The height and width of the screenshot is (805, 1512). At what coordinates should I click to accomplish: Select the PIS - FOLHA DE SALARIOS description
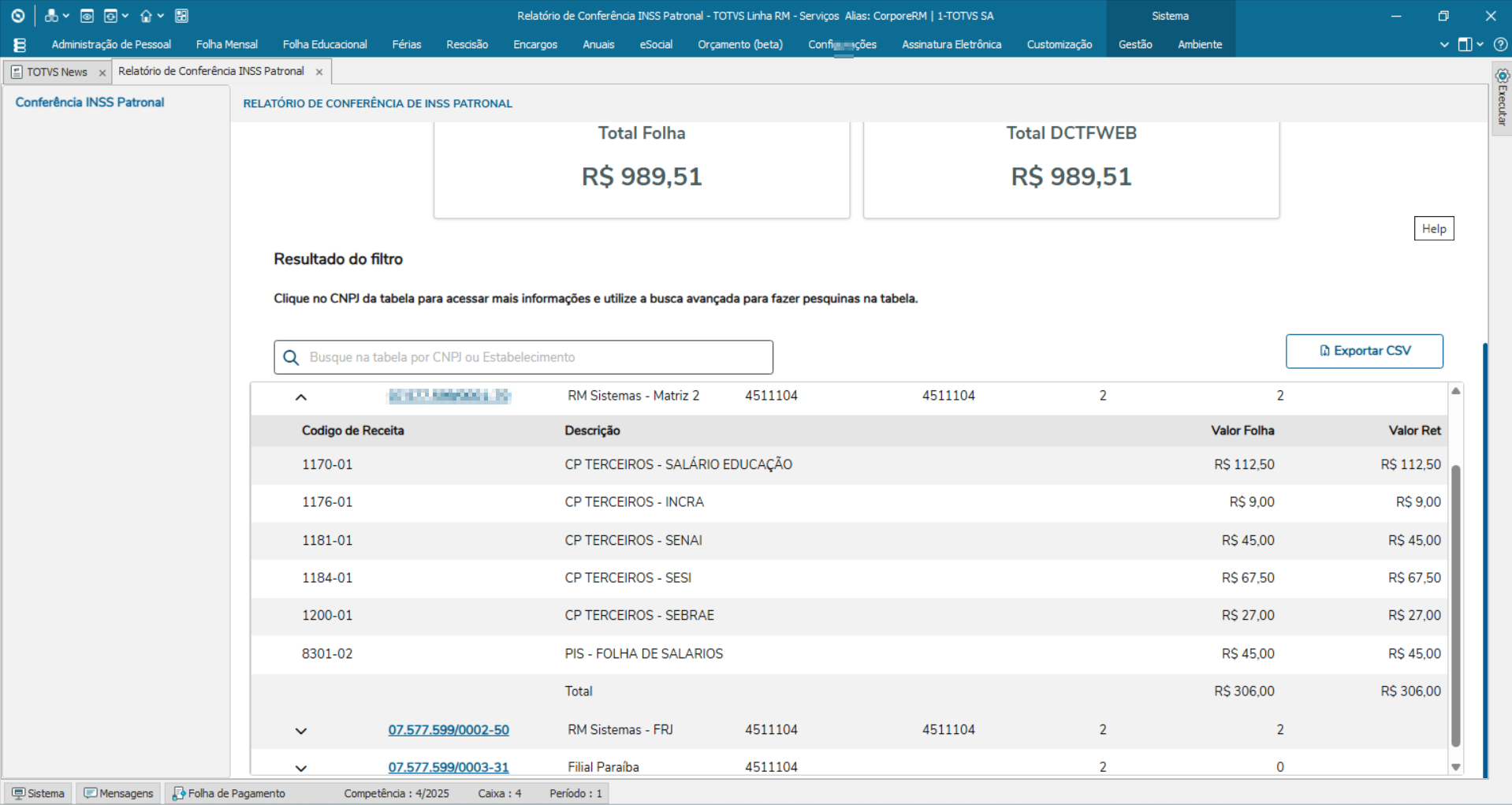coord(644,654)
